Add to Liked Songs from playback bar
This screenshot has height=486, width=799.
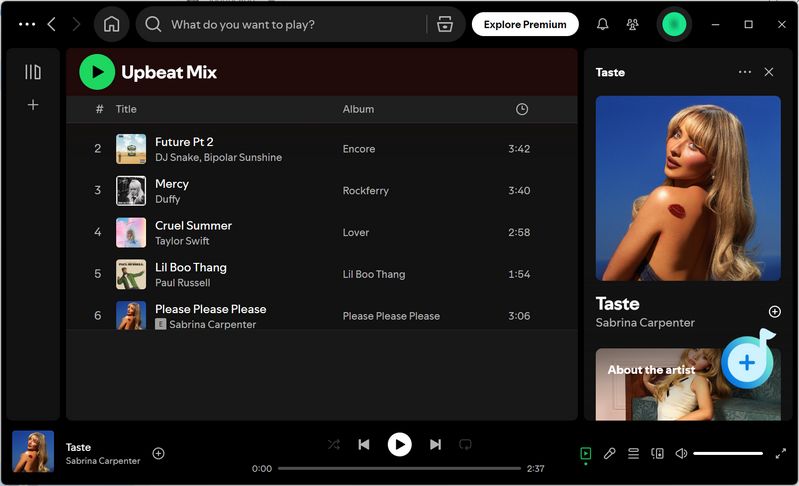point(158,453)
